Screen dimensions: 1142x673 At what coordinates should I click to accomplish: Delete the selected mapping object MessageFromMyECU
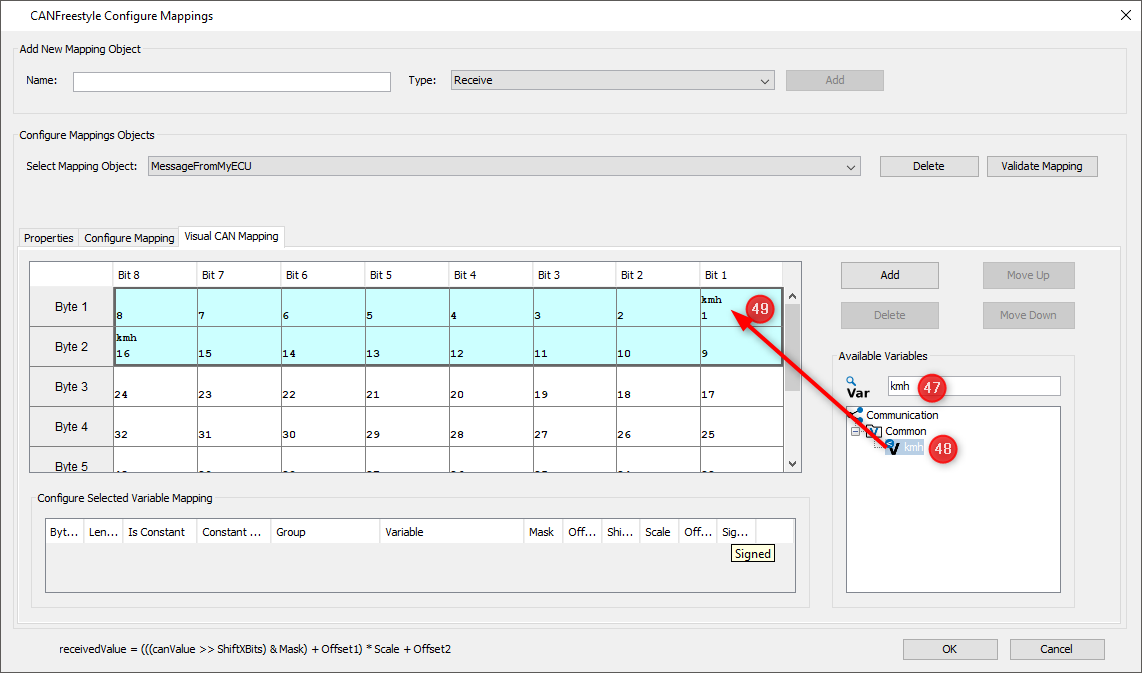click(x=928, y=166)
